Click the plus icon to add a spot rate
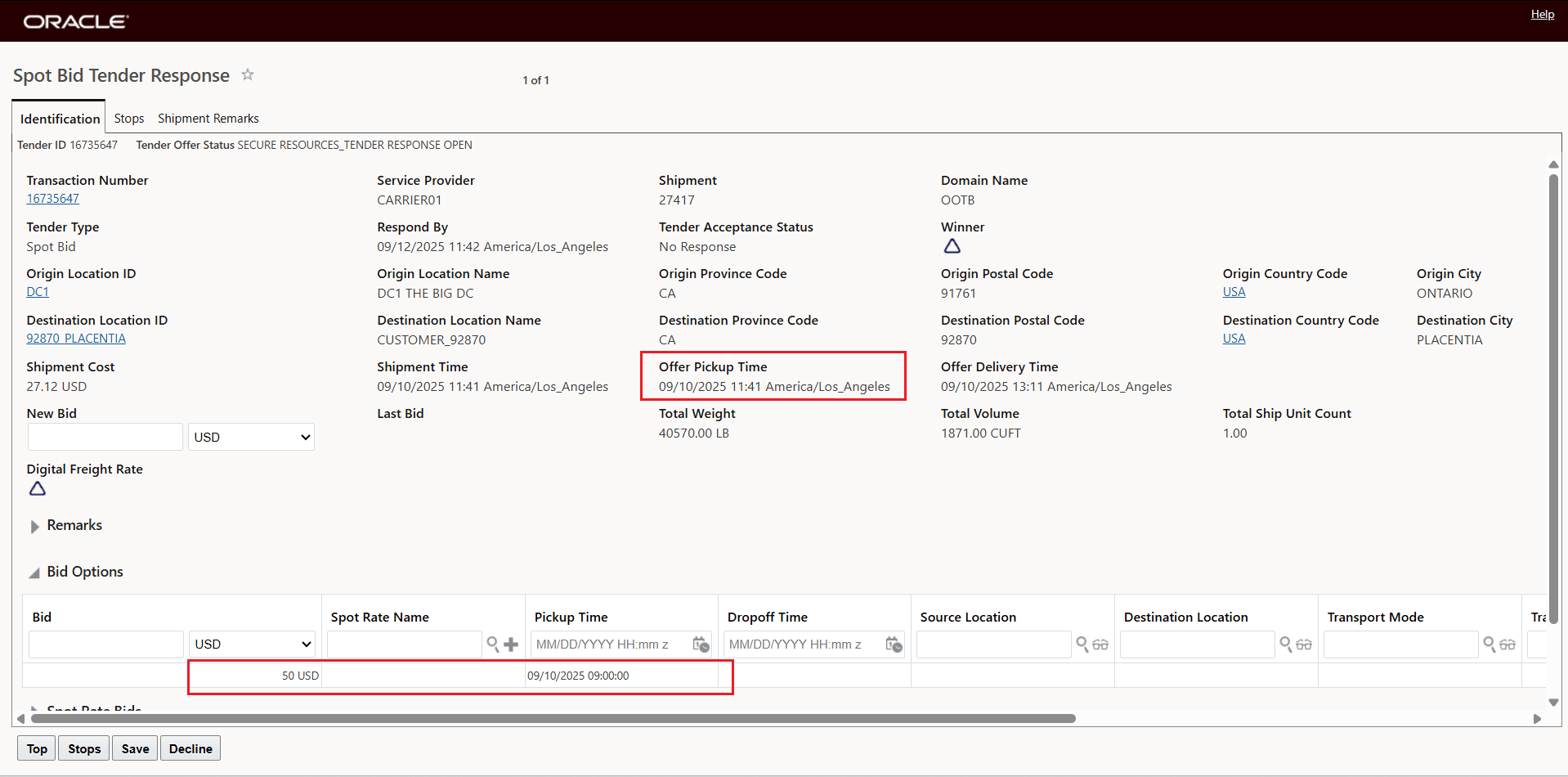 512,645
